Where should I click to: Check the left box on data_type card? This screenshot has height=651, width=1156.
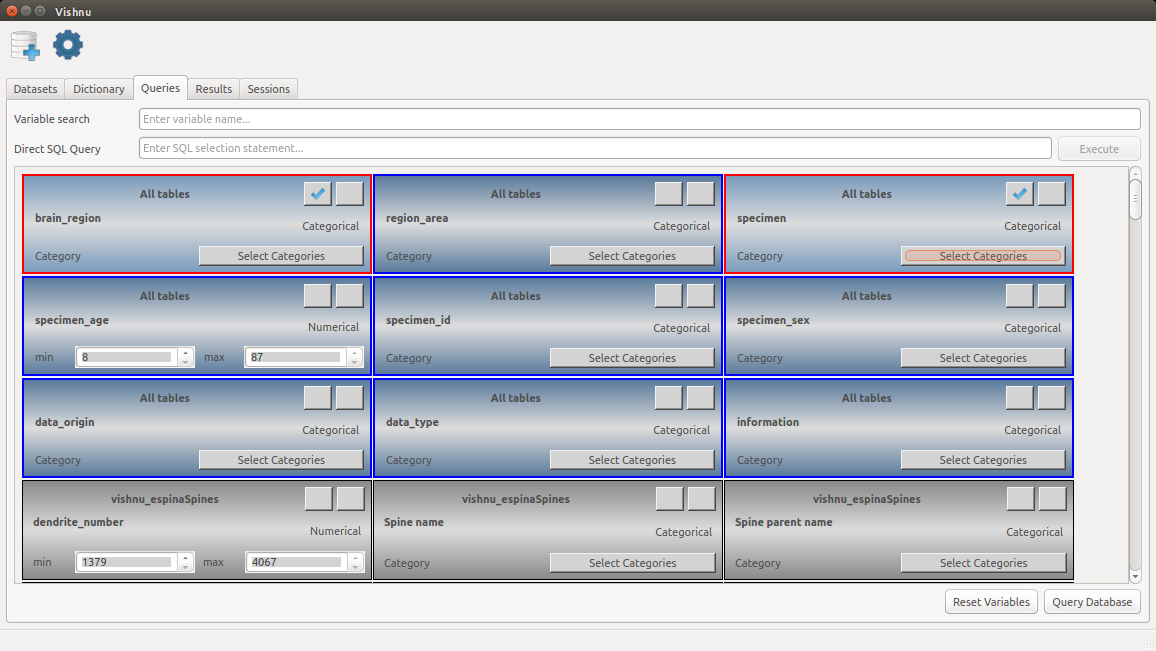(669, 397)
